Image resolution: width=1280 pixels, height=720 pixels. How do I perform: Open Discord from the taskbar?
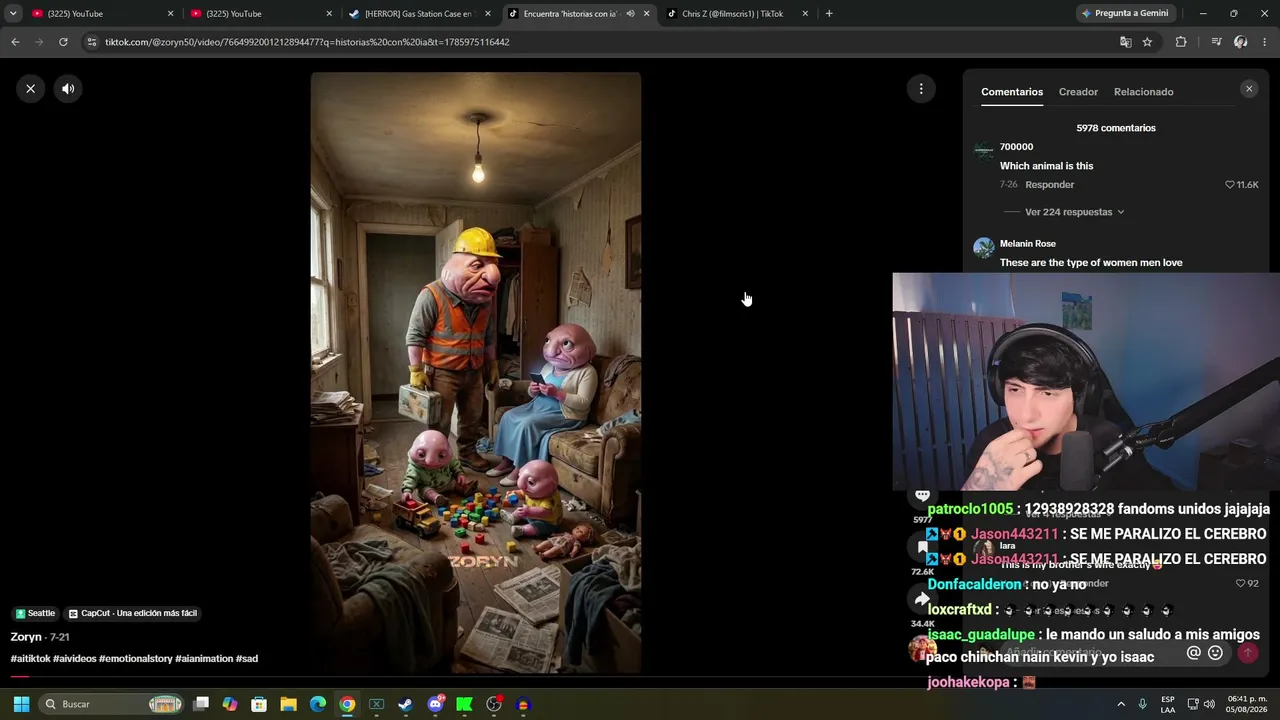(435, 704)
